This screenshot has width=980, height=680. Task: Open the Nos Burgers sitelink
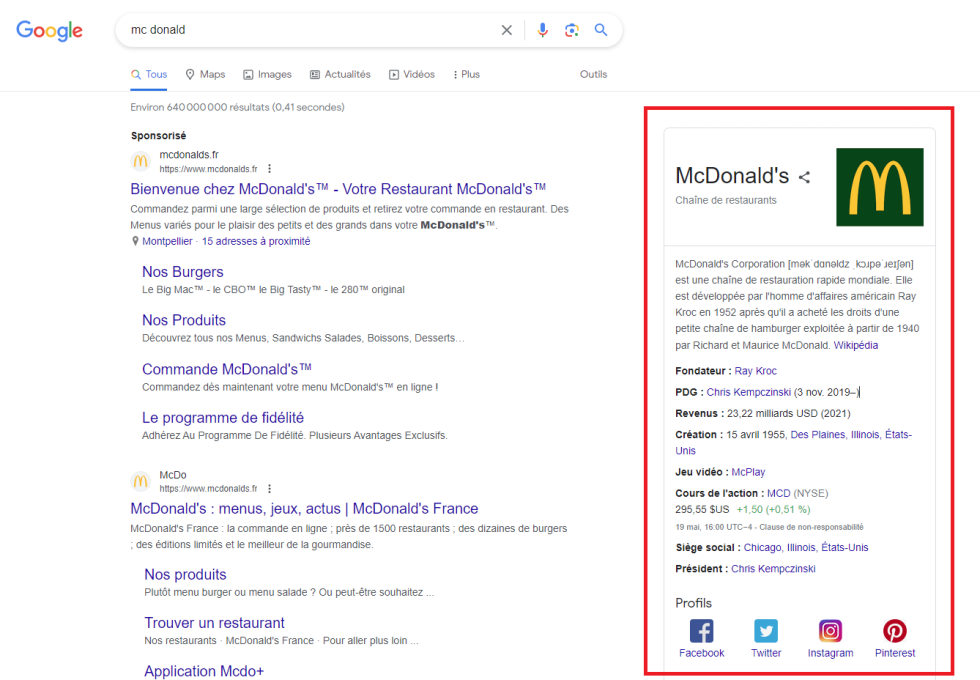tap(182, 272)
